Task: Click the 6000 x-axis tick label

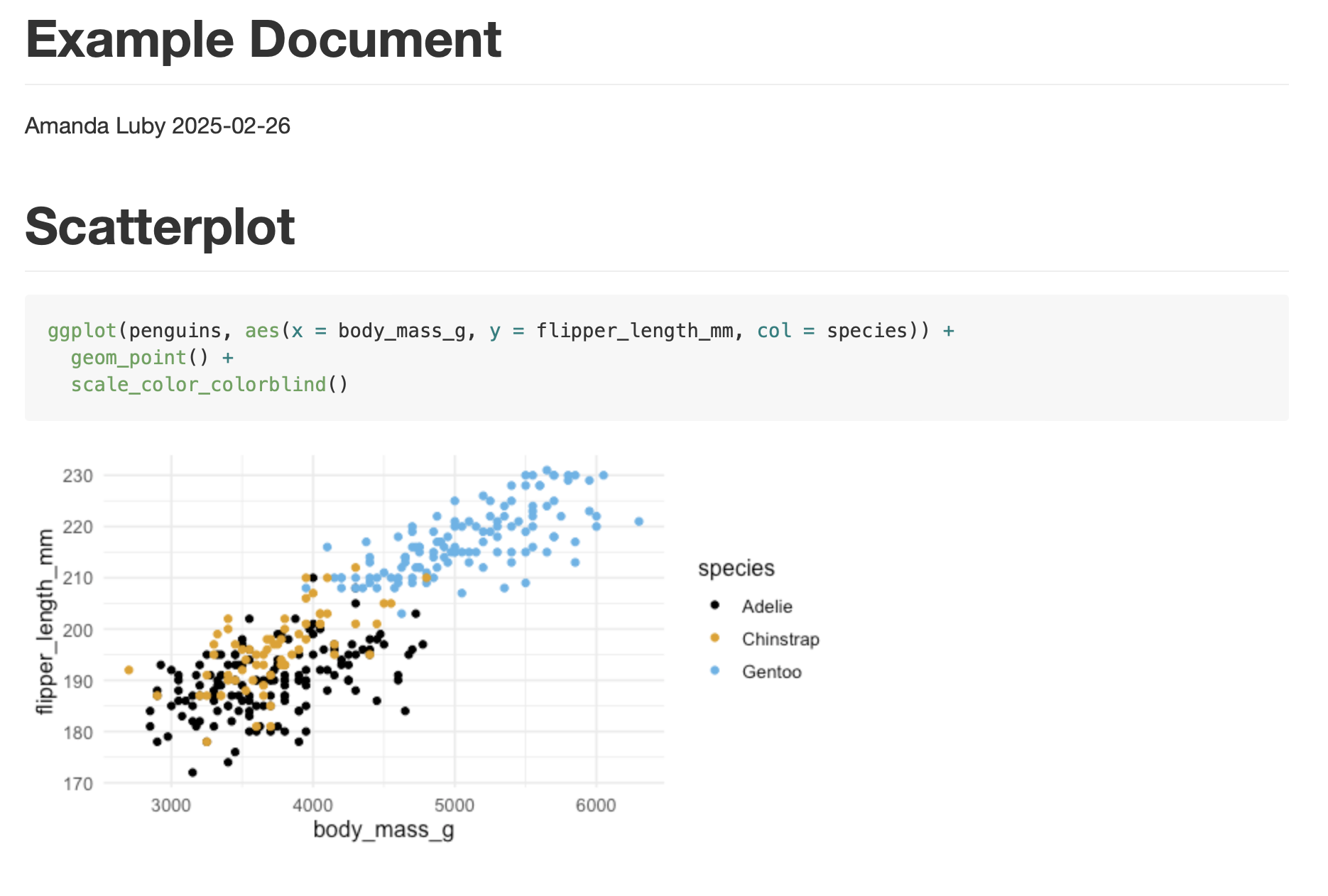Action: 595,805
